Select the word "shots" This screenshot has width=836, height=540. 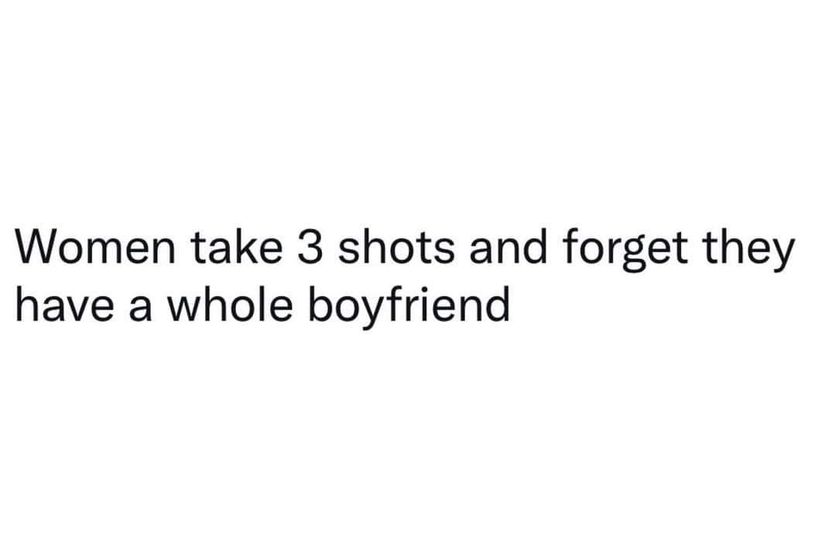pyautogui.click(x=397, y=246)
